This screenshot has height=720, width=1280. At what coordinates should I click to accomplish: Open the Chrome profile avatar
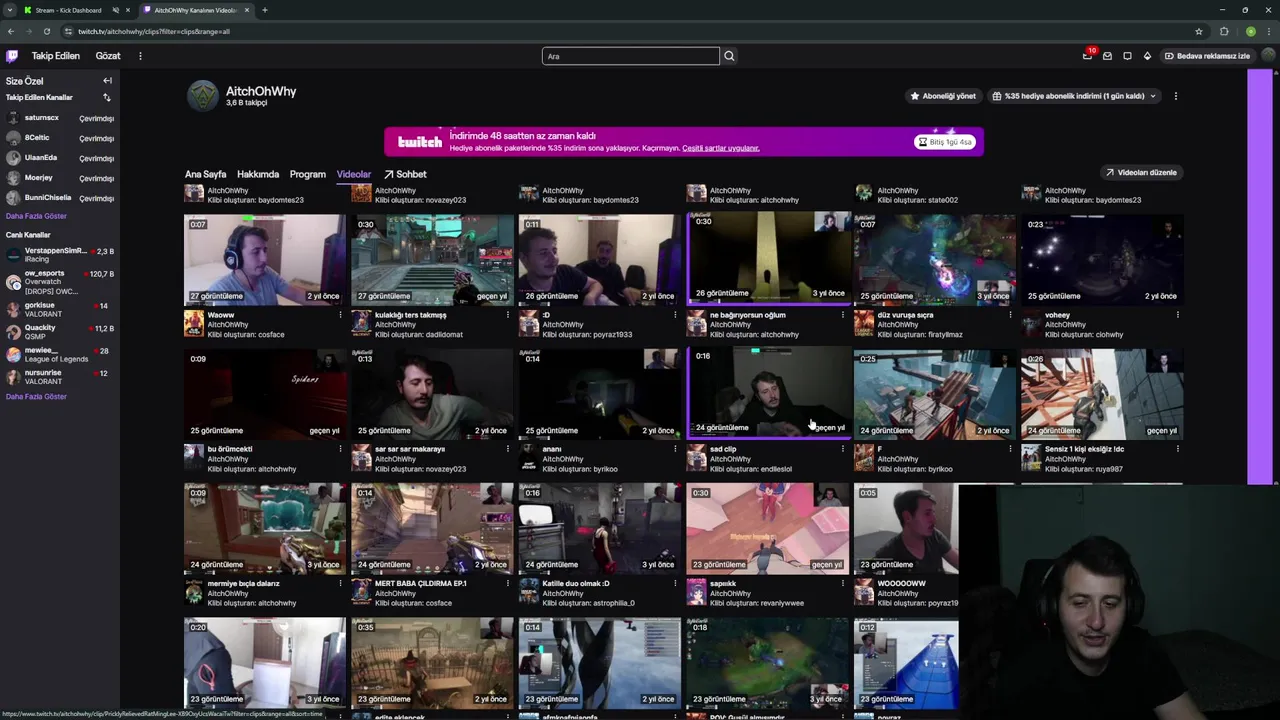click(x=1250, y=31)
